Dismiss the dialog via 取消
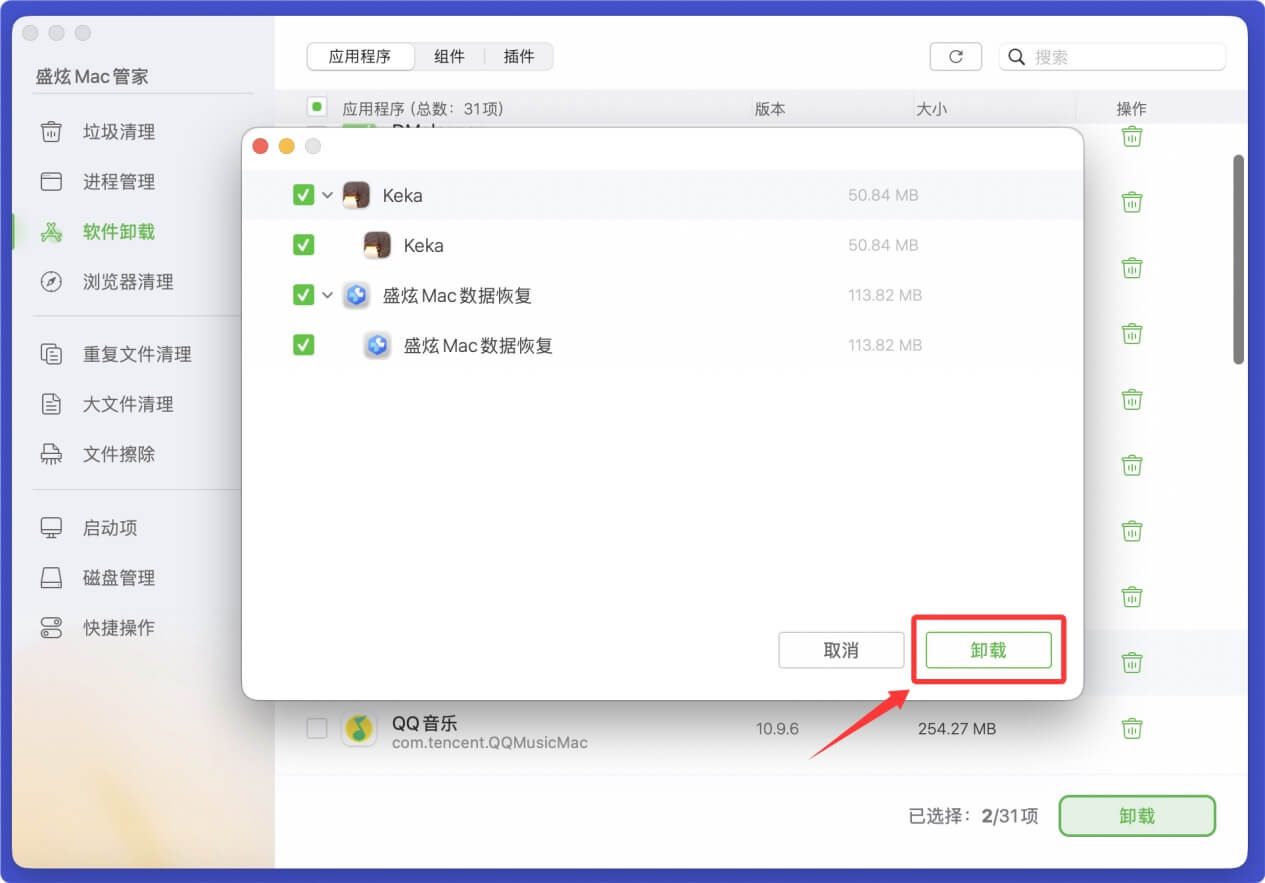The height and width of the screenshot is (883, 1265). click(841, 650)
